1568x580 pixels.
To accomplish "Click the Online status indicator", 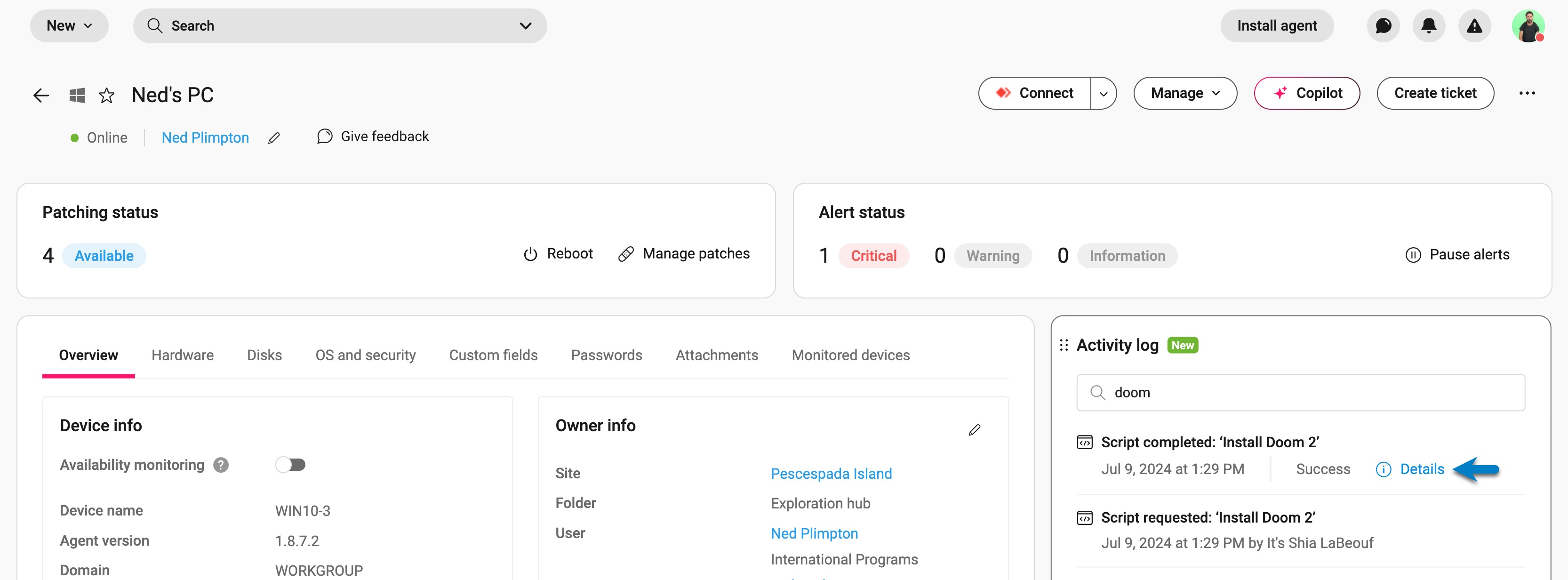I will pos(99,138).
